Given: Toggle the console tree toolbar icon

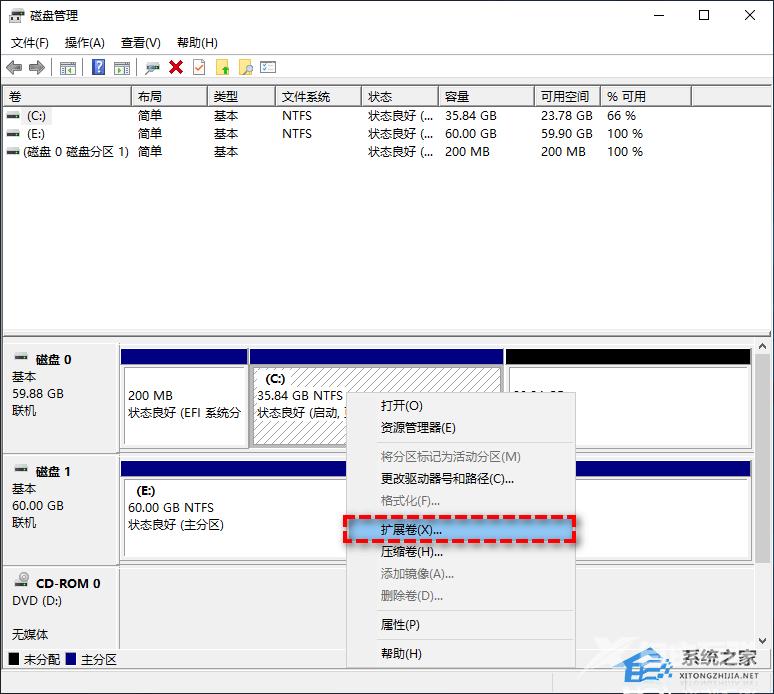Looking at the screenshot, I should coord(68,68).
